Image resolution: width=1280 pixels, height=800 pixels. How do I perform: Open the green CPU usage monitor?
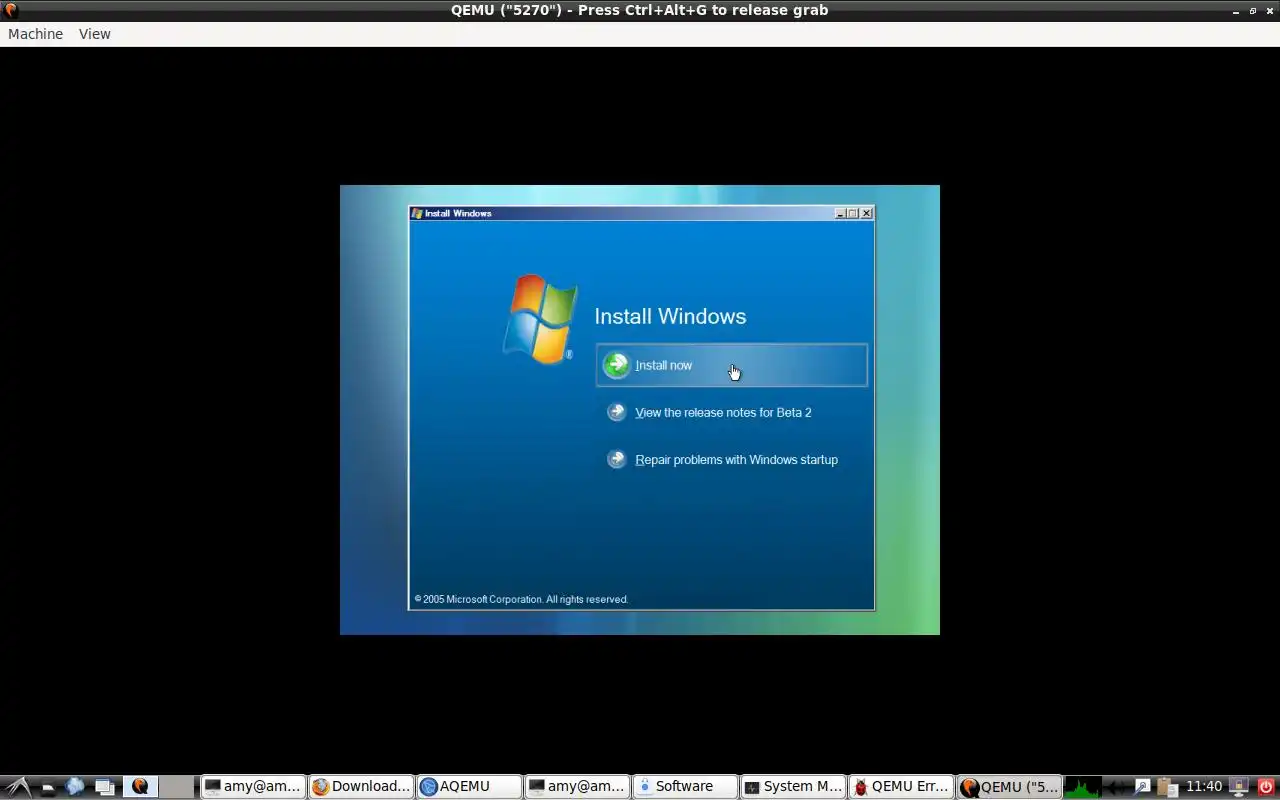1083,787
